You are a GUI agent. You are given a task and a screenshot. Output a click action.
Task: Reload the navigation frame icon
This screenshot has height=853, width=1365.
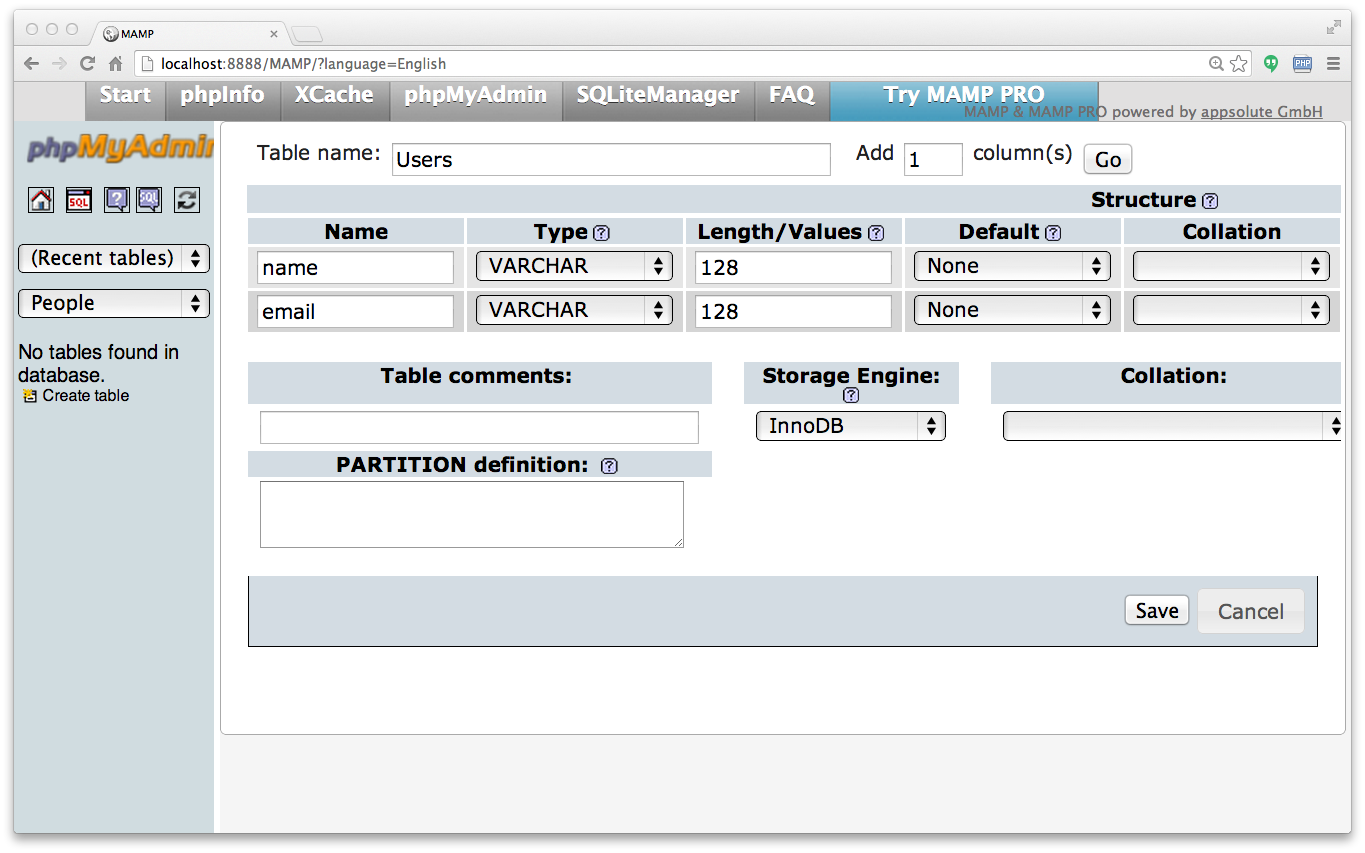[187, 200]
